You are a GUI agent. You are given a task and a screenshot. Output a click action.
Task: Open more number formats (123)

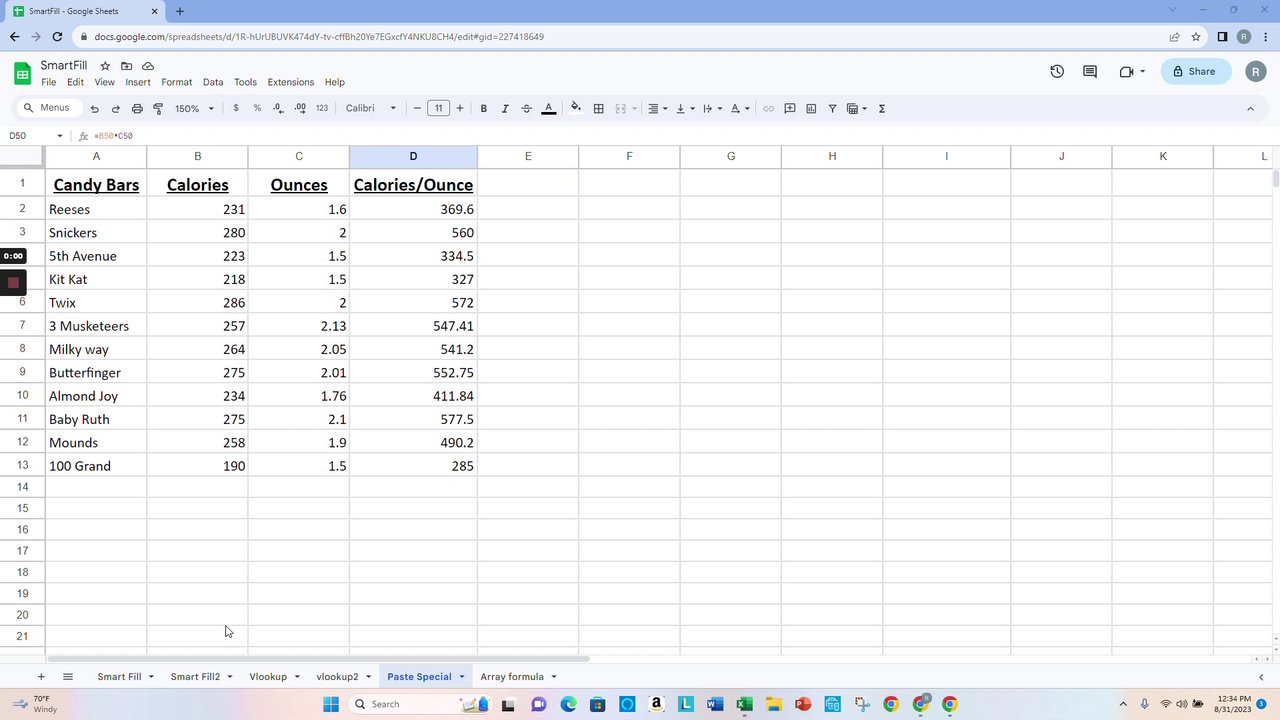(322, 108)
